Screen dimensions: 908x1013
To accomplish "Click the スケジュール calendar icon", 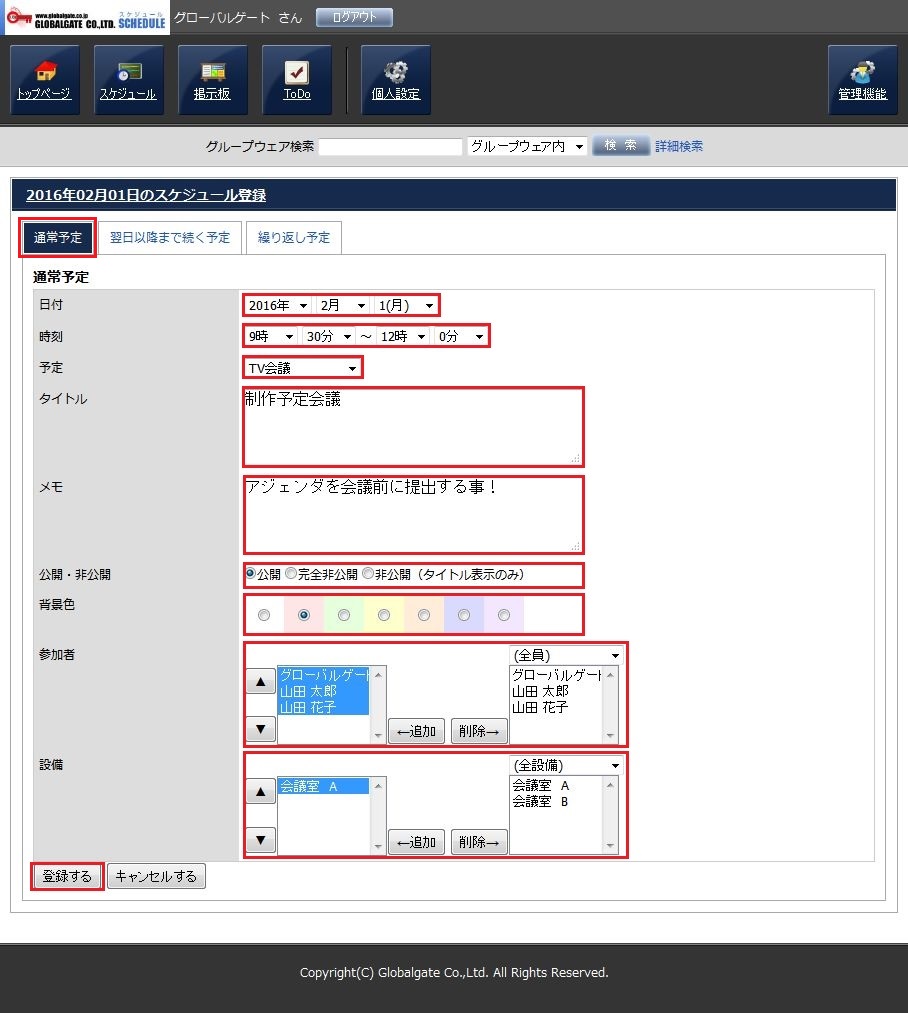I will (128, 79).
